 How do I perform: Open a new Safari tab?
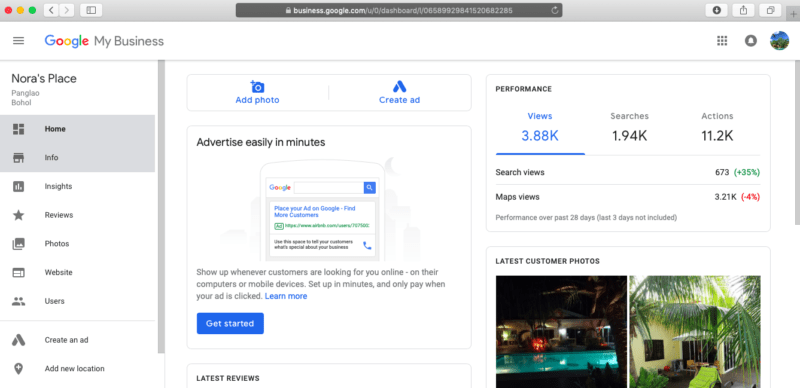[x=794, y=14]
